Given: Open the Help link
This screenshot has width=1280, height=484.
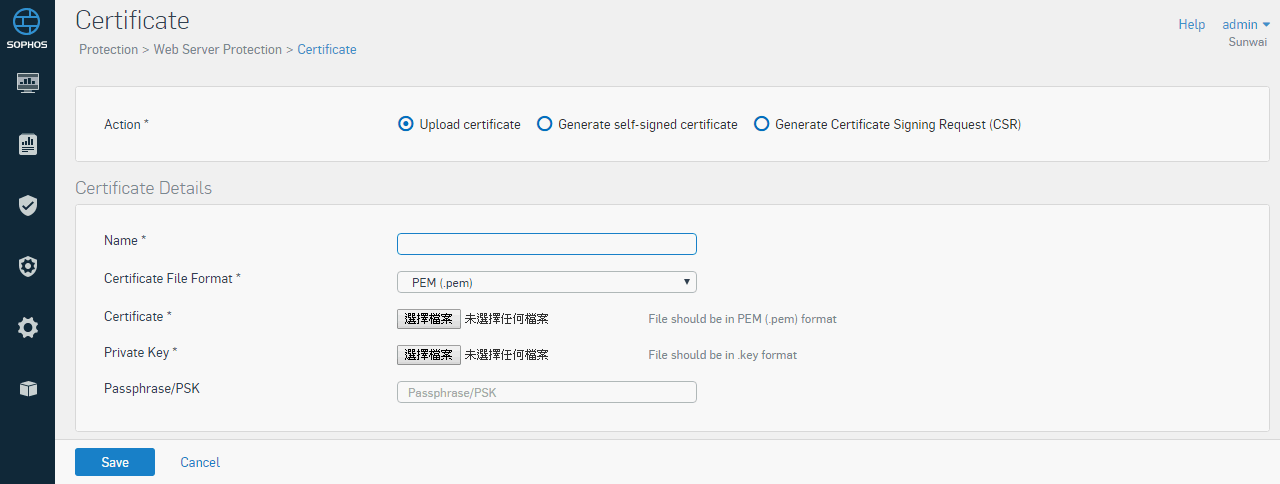Looking at the screenshot, I should (x=1191, y=24).
